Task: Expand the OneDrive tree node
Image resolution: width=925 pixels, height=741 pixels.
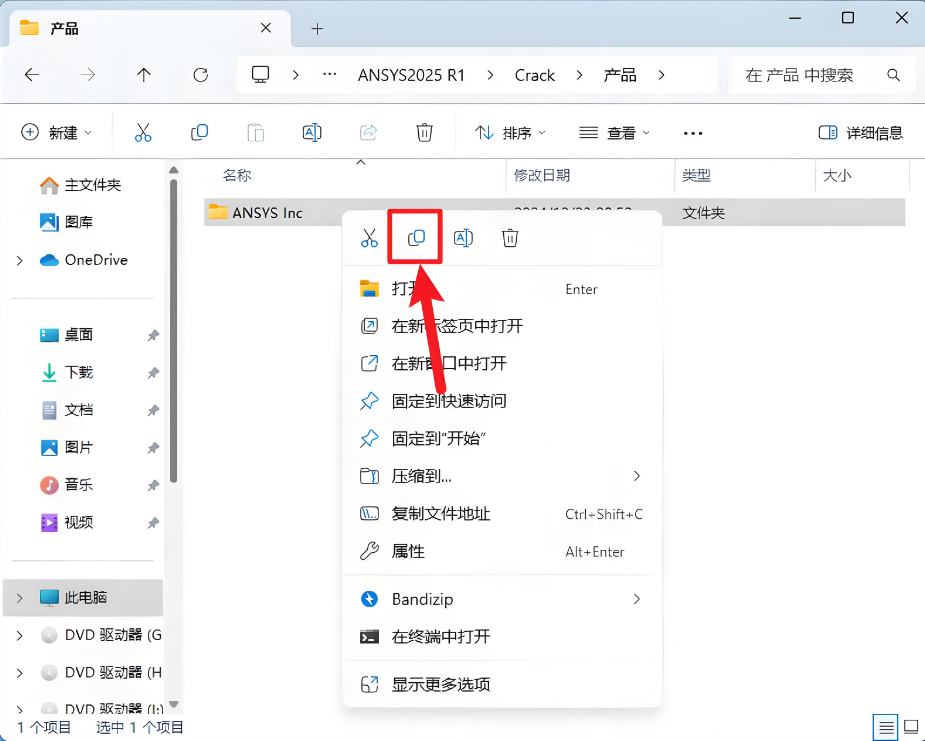Action: tap(19, 260)
